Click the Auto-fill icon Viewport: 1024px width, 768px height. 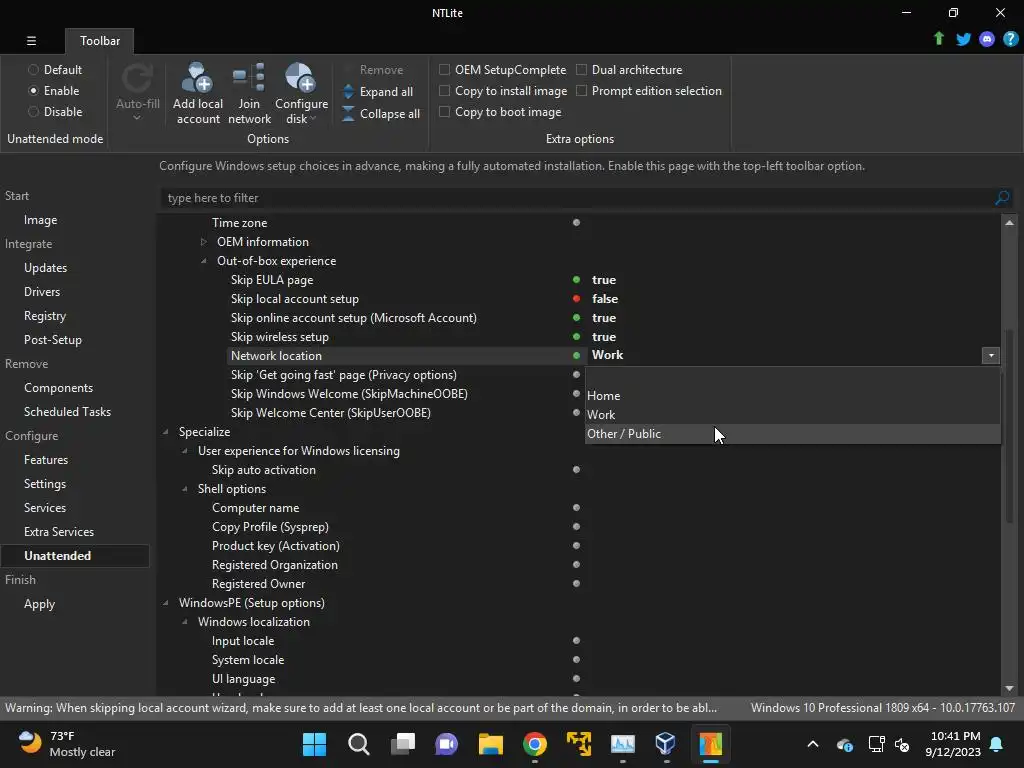pos(137,78)
